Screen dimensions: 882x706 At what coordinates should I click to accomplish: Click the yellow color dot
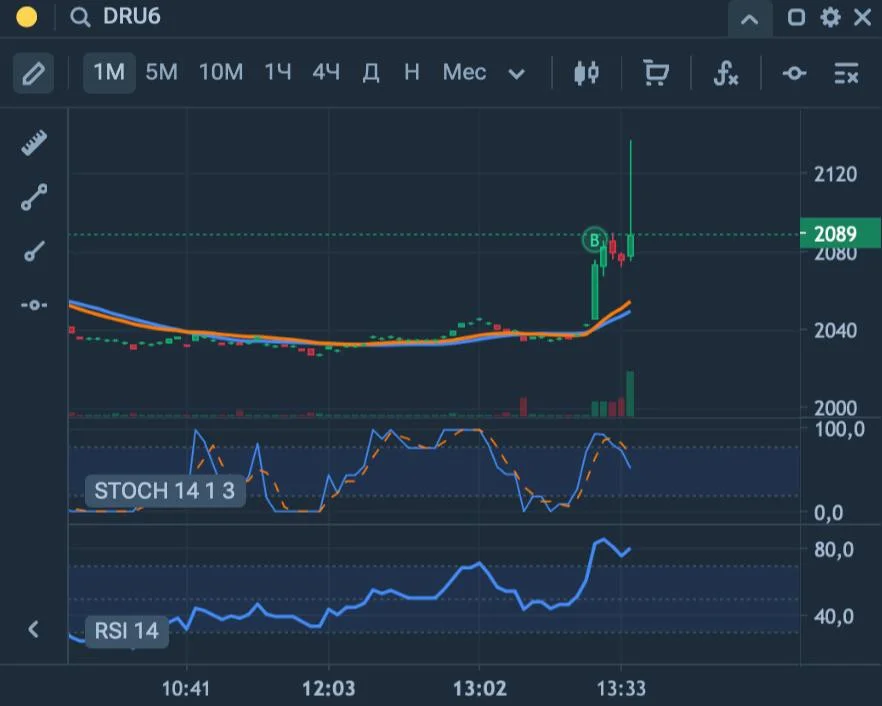click(x=27, y=17)
